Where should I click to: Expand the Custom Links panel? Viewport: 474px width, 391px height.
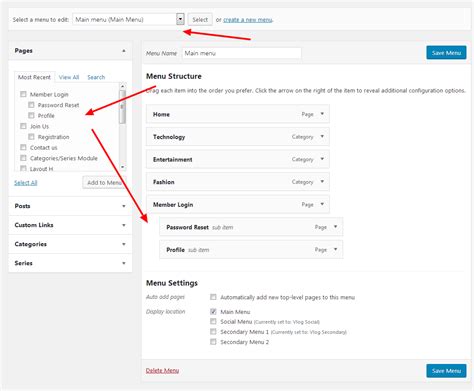pyautogui.click(x=70, y=225)
